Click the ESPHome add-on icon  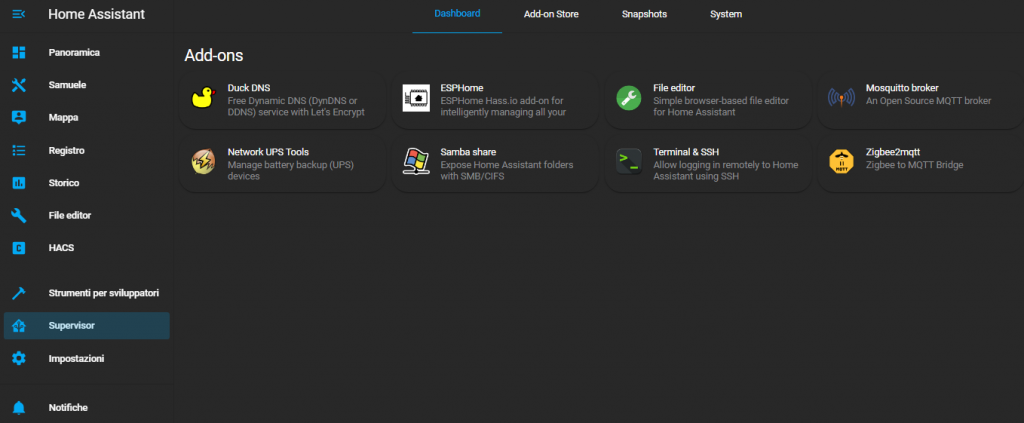point(416,98)
